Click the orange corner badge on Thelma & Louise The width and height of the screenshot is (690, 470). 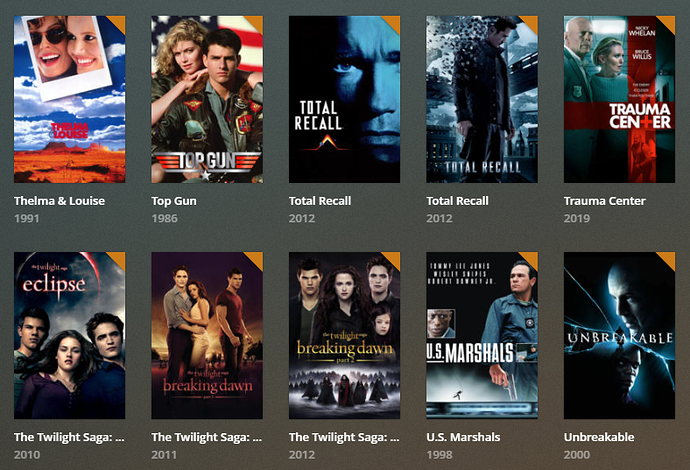[119, 22]
